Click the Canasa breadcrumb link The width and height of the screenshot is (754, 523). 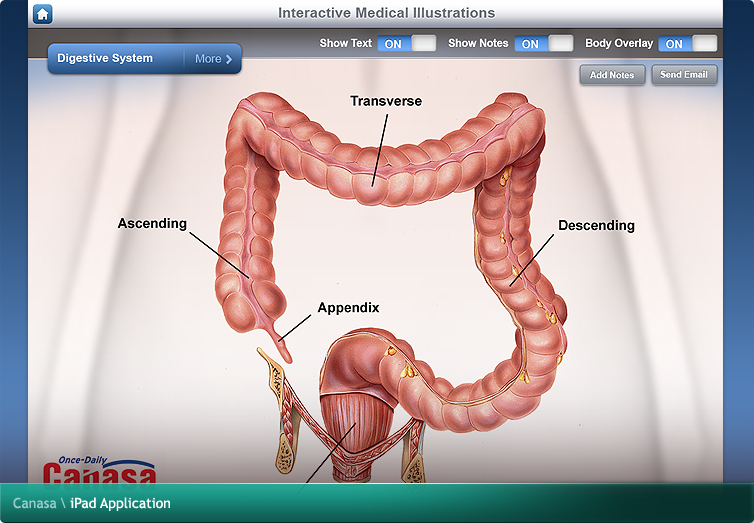34,503
